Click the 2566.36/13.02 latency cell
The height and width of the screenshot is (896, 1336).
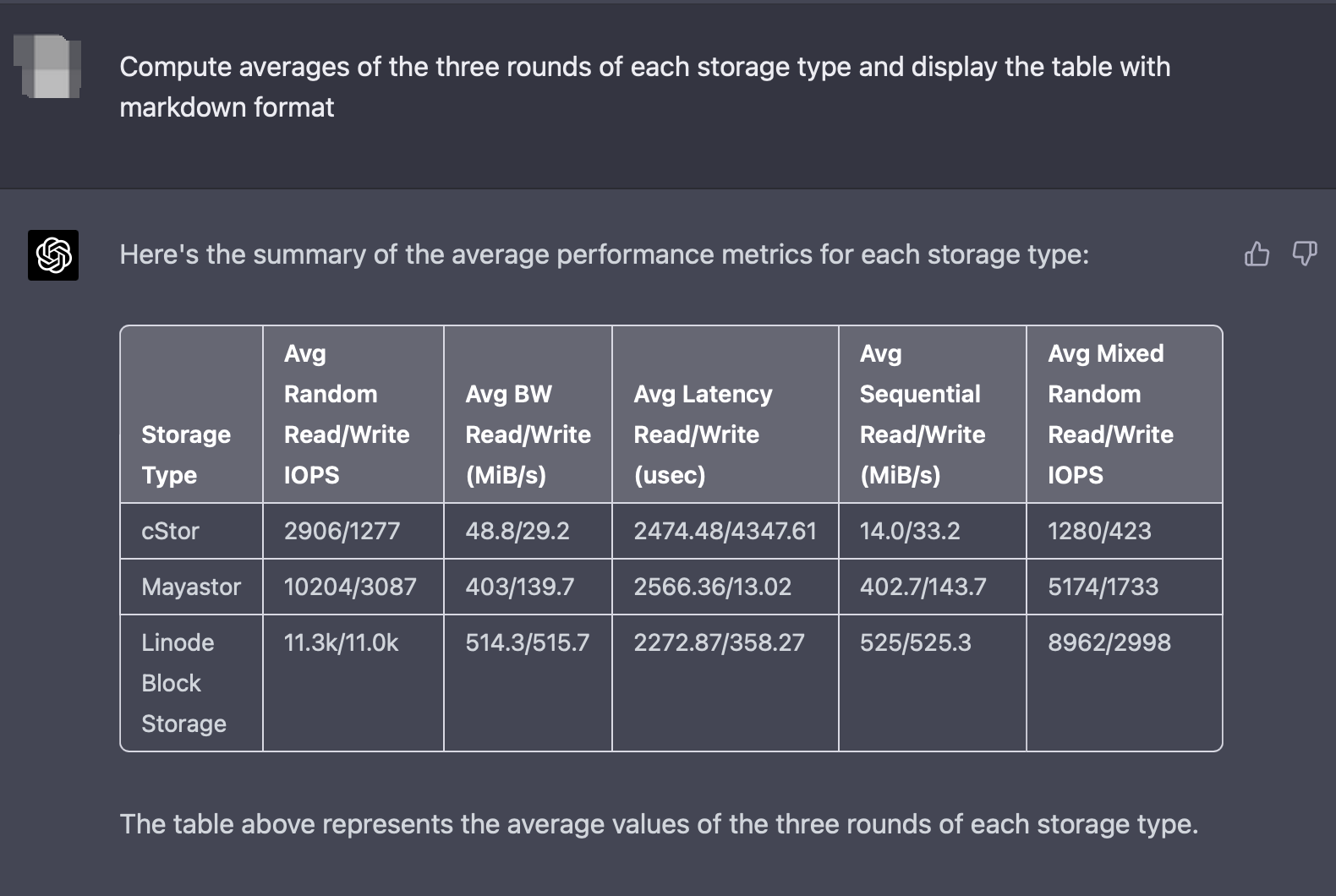[725, 587]
